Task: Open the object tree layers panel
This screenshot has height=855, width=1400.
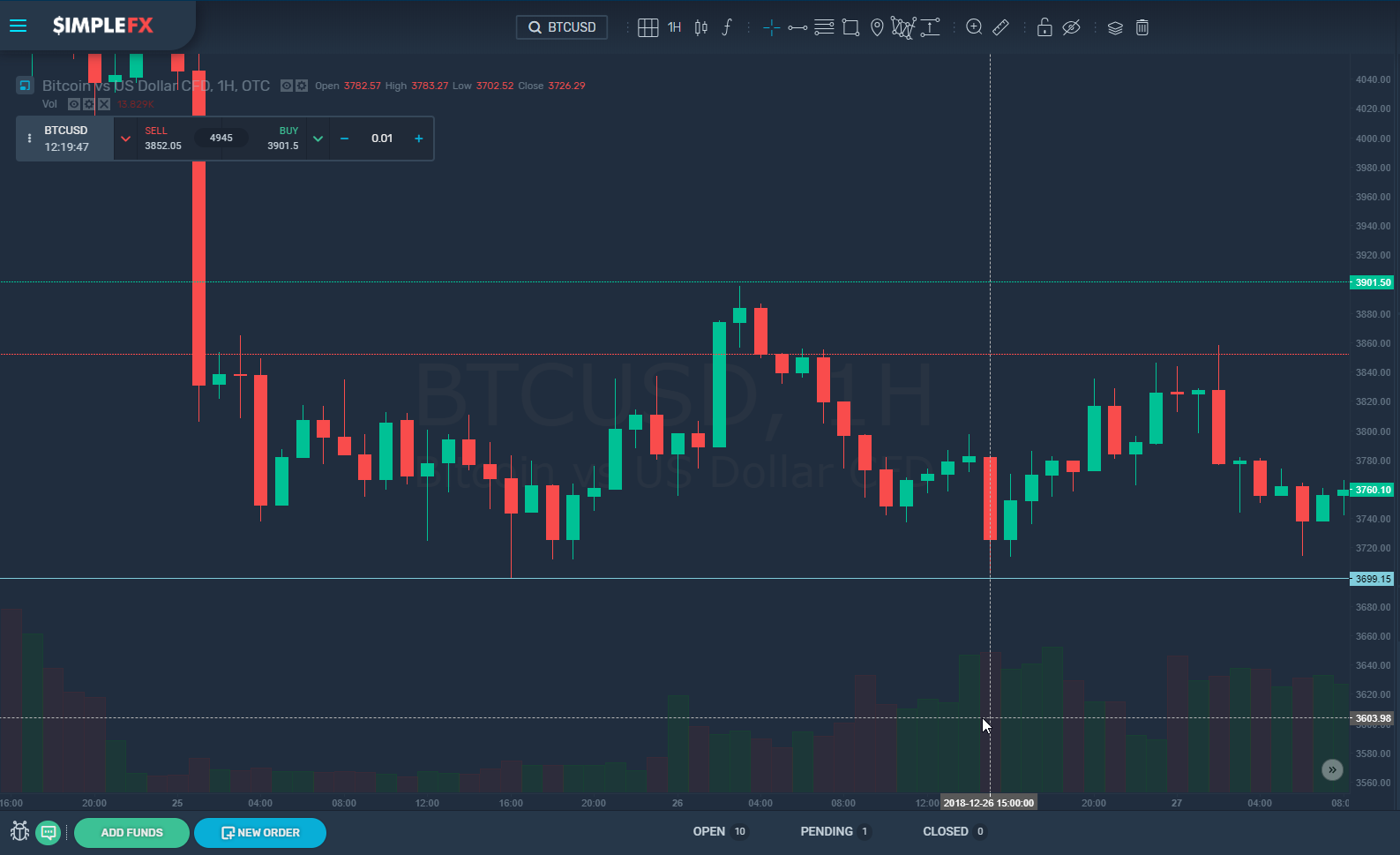Action: [1115, 27]
